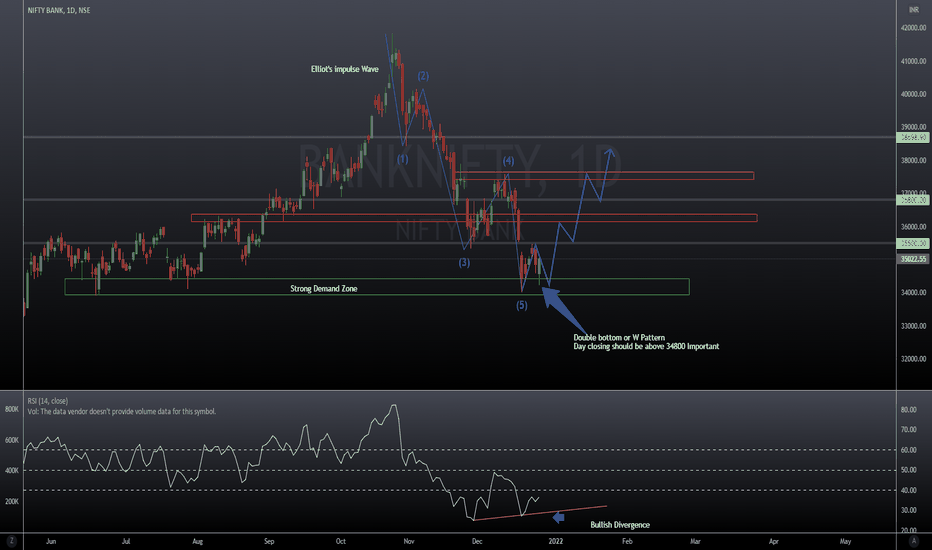Click the 600K left volume scale label

pos(12,440)
